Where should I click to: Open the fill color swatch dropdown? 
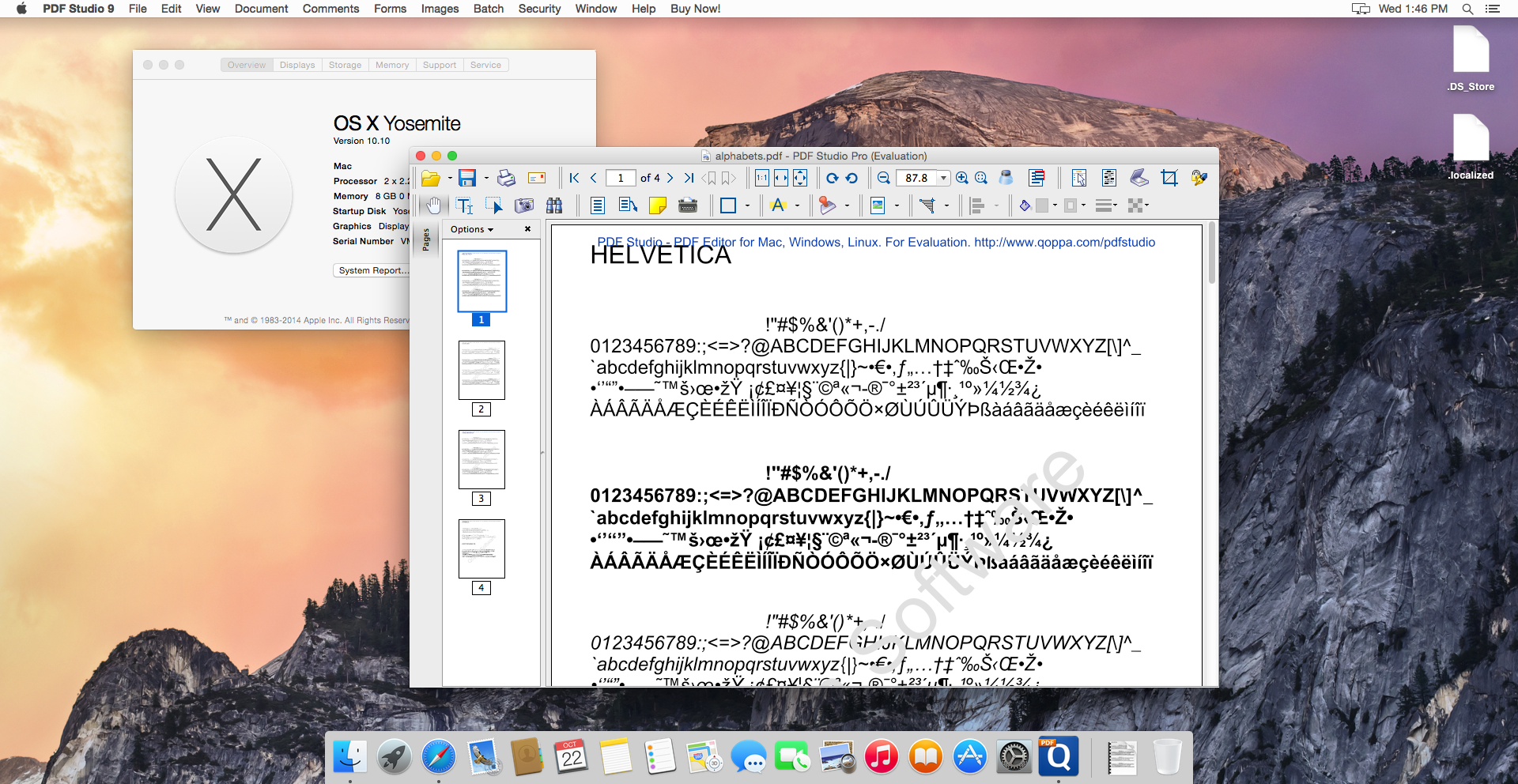(1055, 206)
